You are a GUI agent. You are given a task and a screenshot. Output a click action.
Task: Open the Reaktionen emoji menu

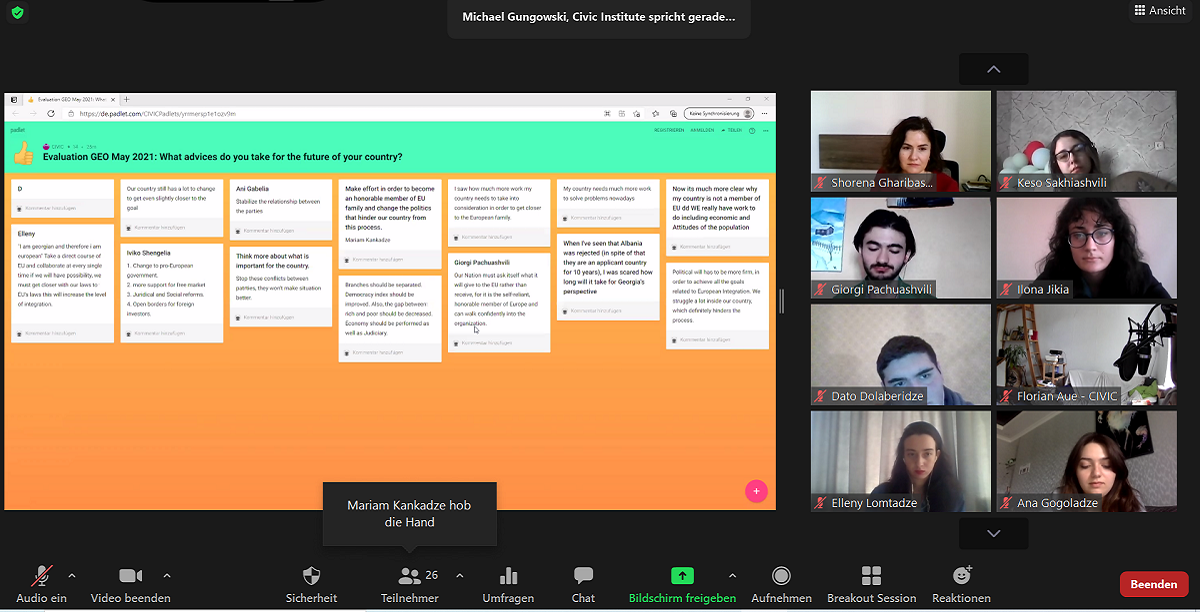click(x=962, y=577)
